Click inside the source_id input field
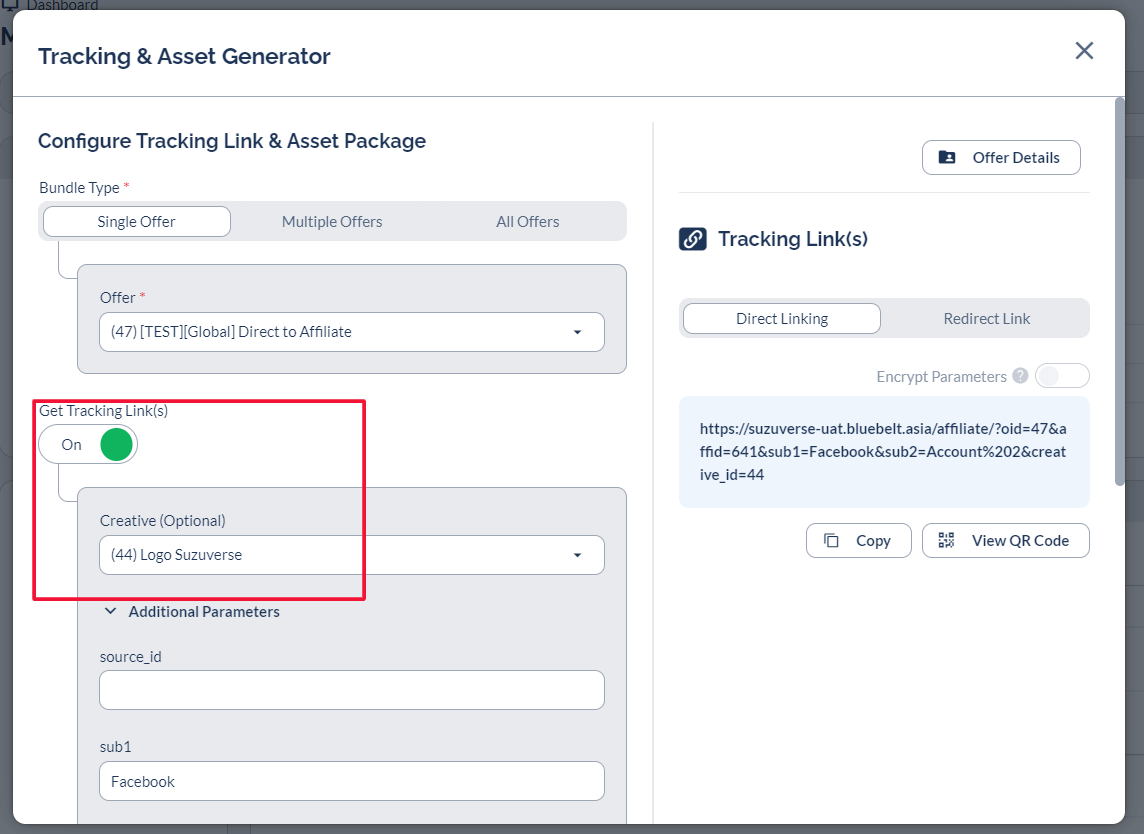The height and width of the screenshot is (834, 1144). click(x=352, y=690)
